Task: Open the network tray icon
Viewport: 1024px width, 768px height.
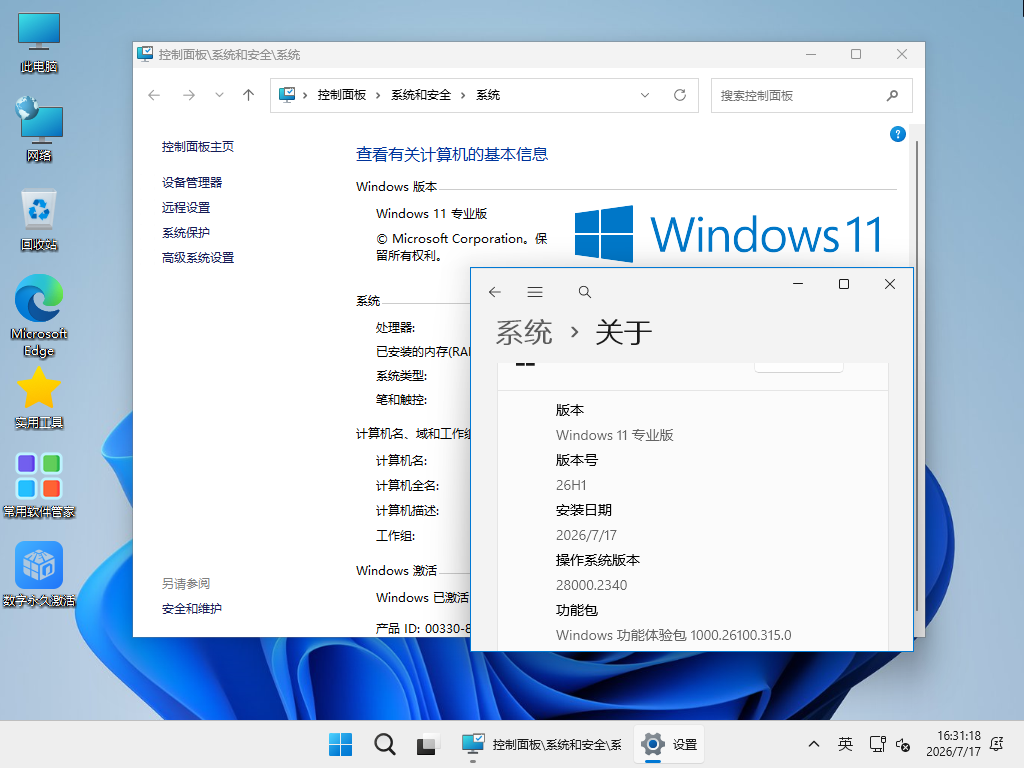Action: (x=877, y=744)
